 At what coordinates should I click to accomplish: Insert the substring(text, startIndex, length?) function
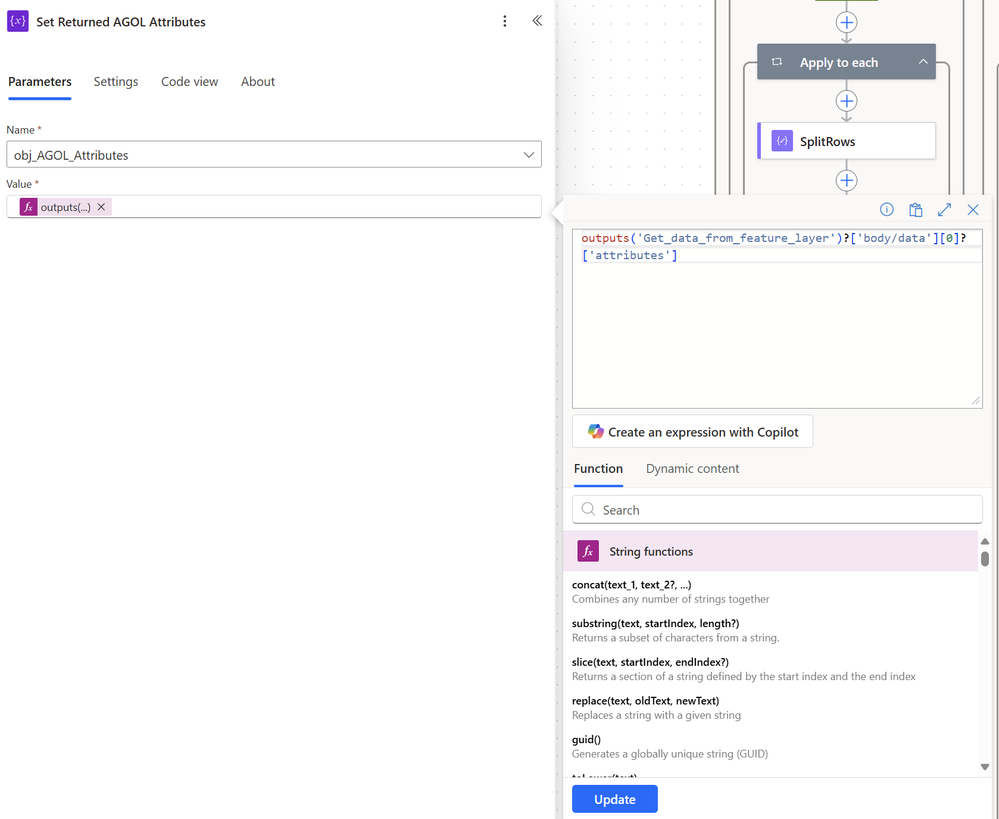656,623
